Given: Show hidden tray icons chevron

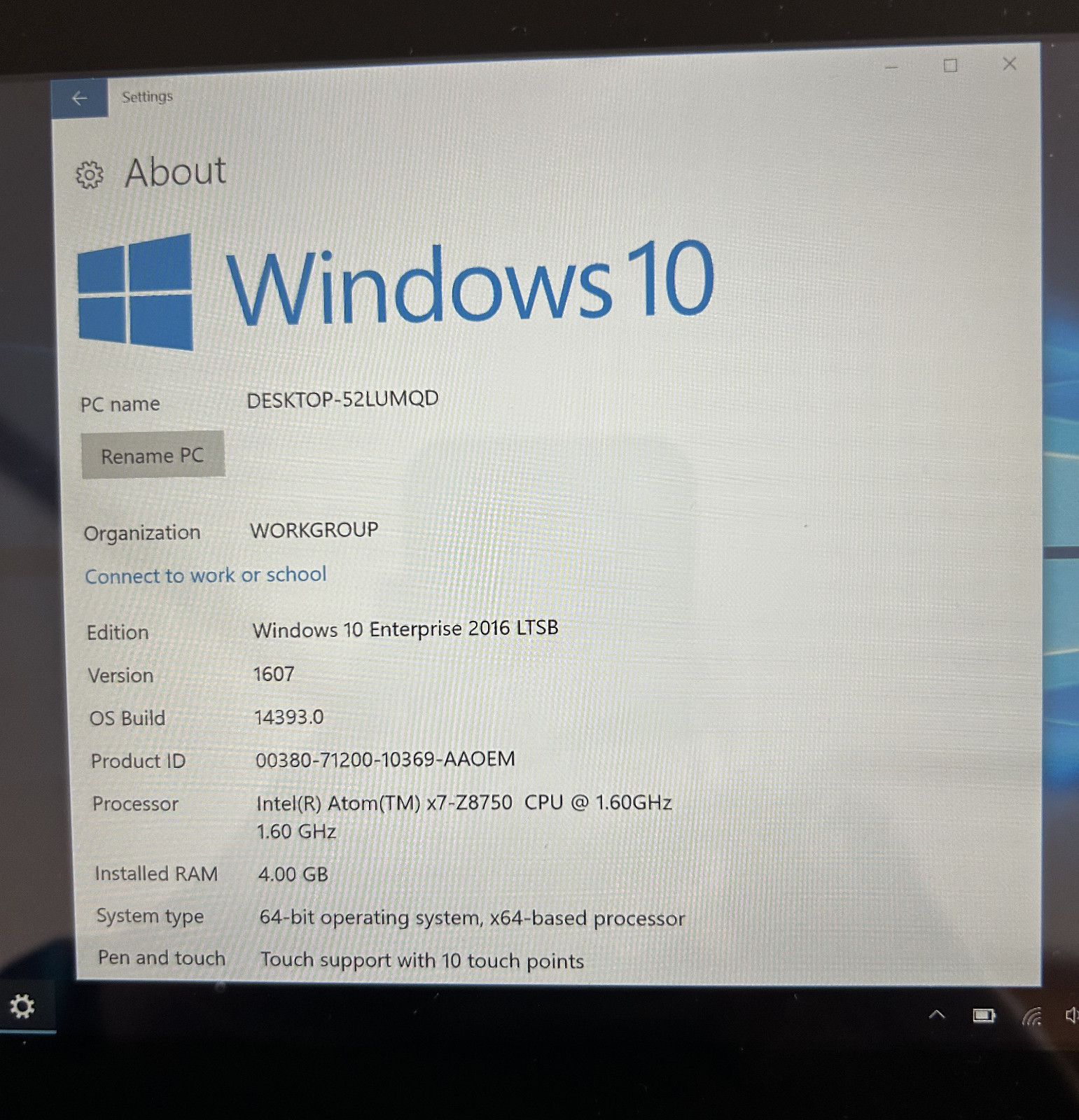Looking at the screenshot, I should click(x=937, y=1014).
